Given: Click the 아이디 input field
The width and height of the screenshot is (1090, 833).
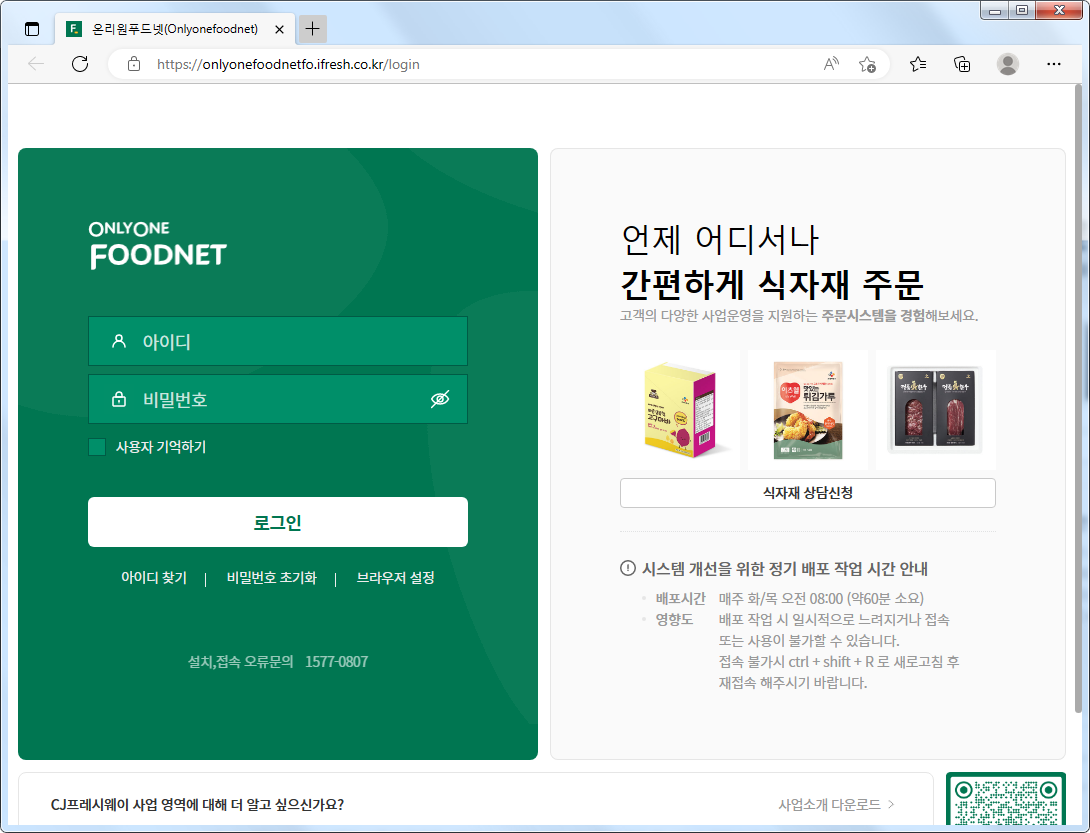Looking at the screenshot, I should pyautogui.click(x=278, y=341).
